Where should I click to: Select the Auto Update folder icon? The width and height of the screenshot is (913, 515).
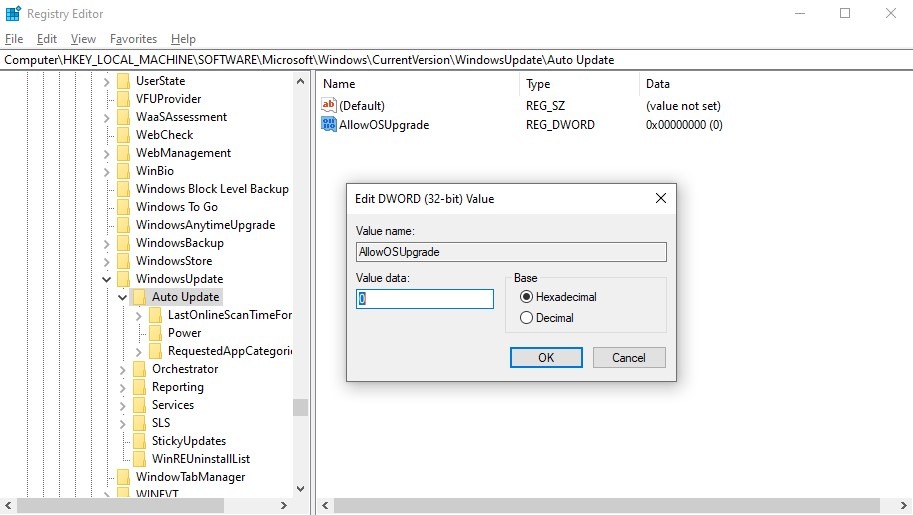click(139, 297)
